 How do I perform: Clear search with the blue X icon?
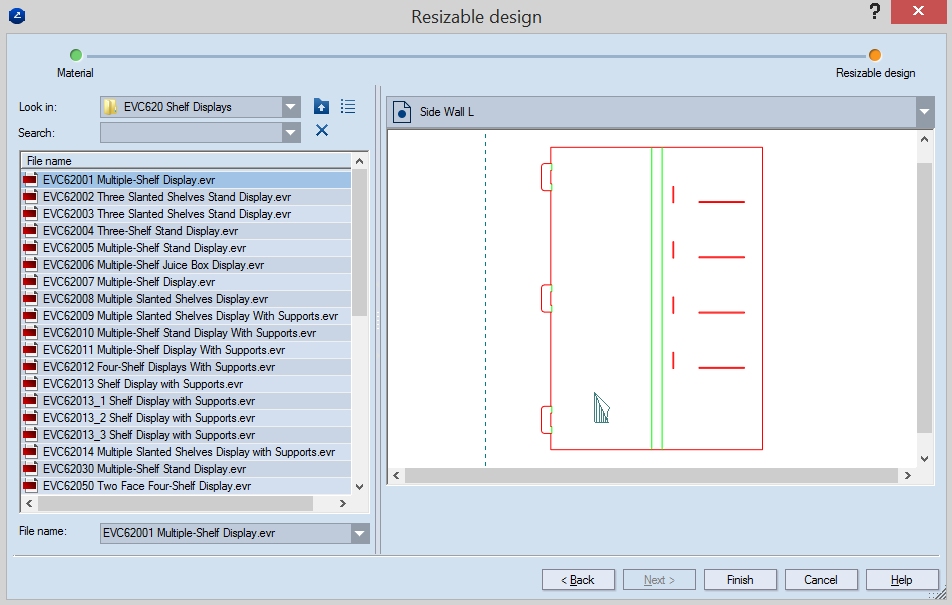coord(322,130)
